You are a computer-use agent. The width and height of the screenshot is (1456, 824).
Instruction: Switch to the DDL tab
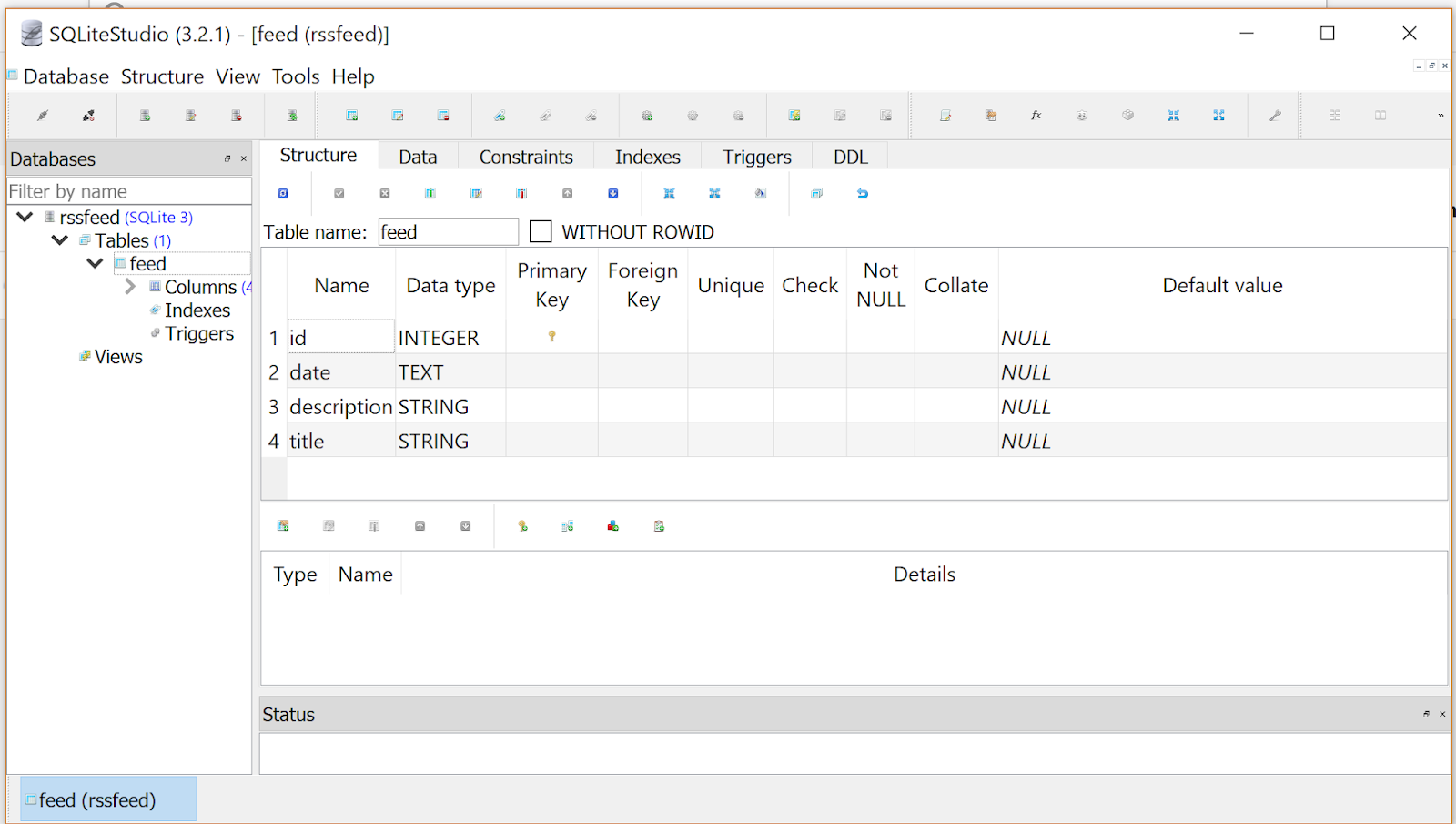click(851, 157)
